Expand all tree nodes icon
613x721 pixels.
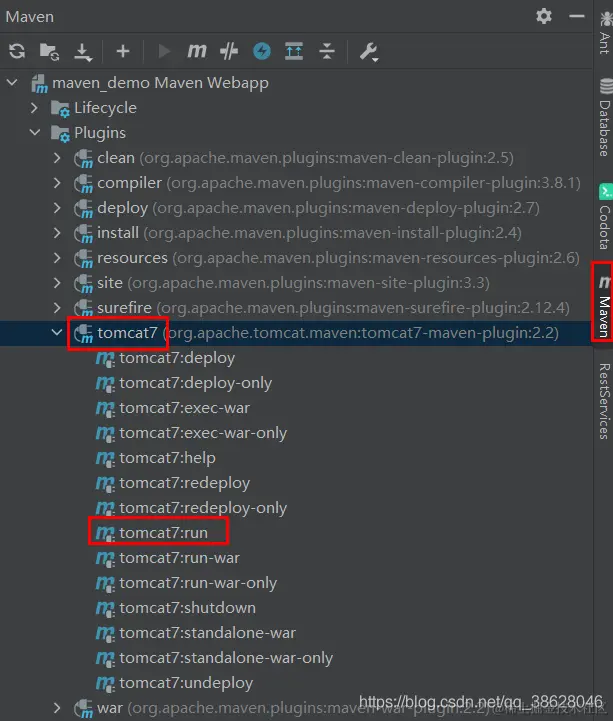click(294, 51)
